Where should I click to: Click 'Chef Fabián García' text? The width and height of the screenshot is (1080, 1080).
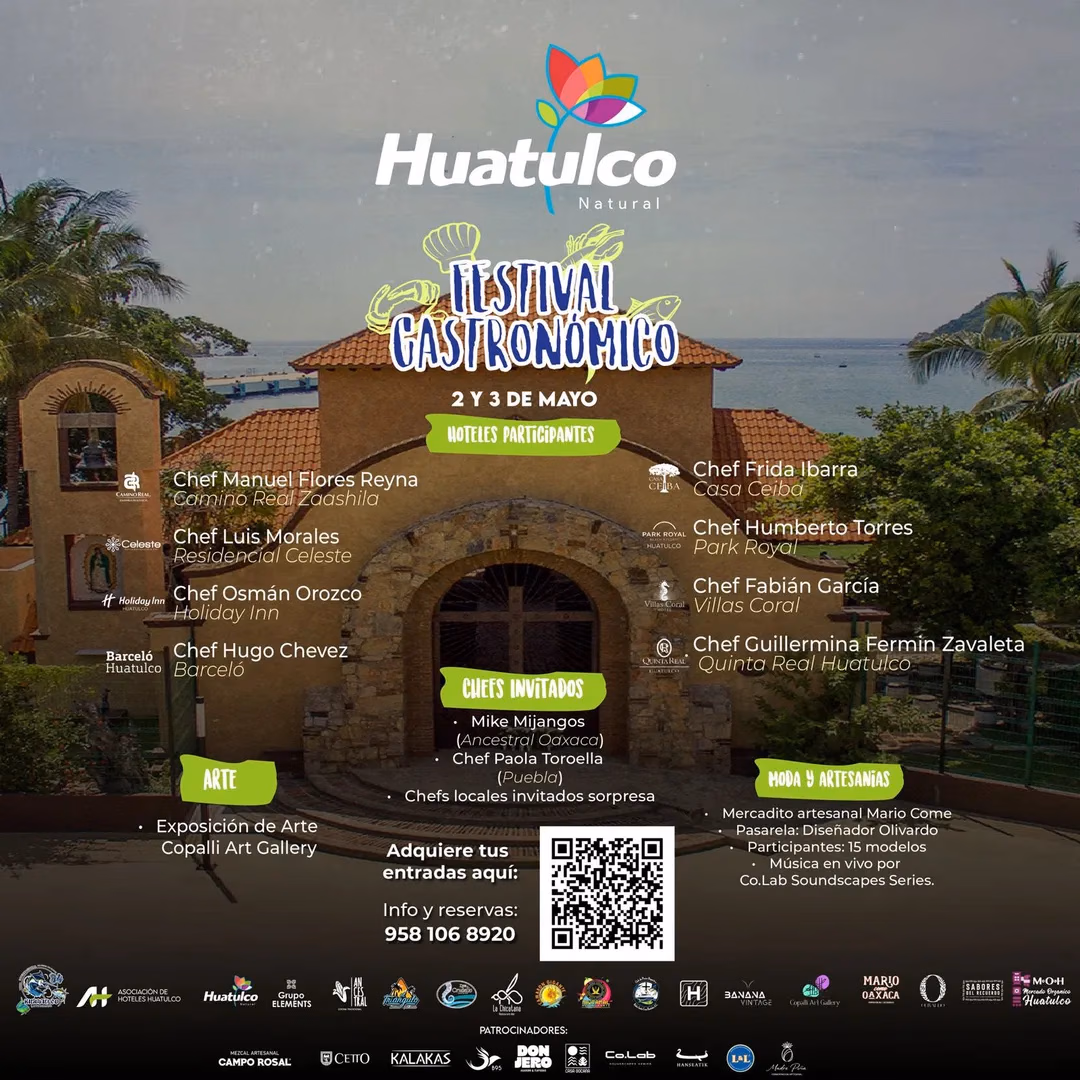(786, 586)
